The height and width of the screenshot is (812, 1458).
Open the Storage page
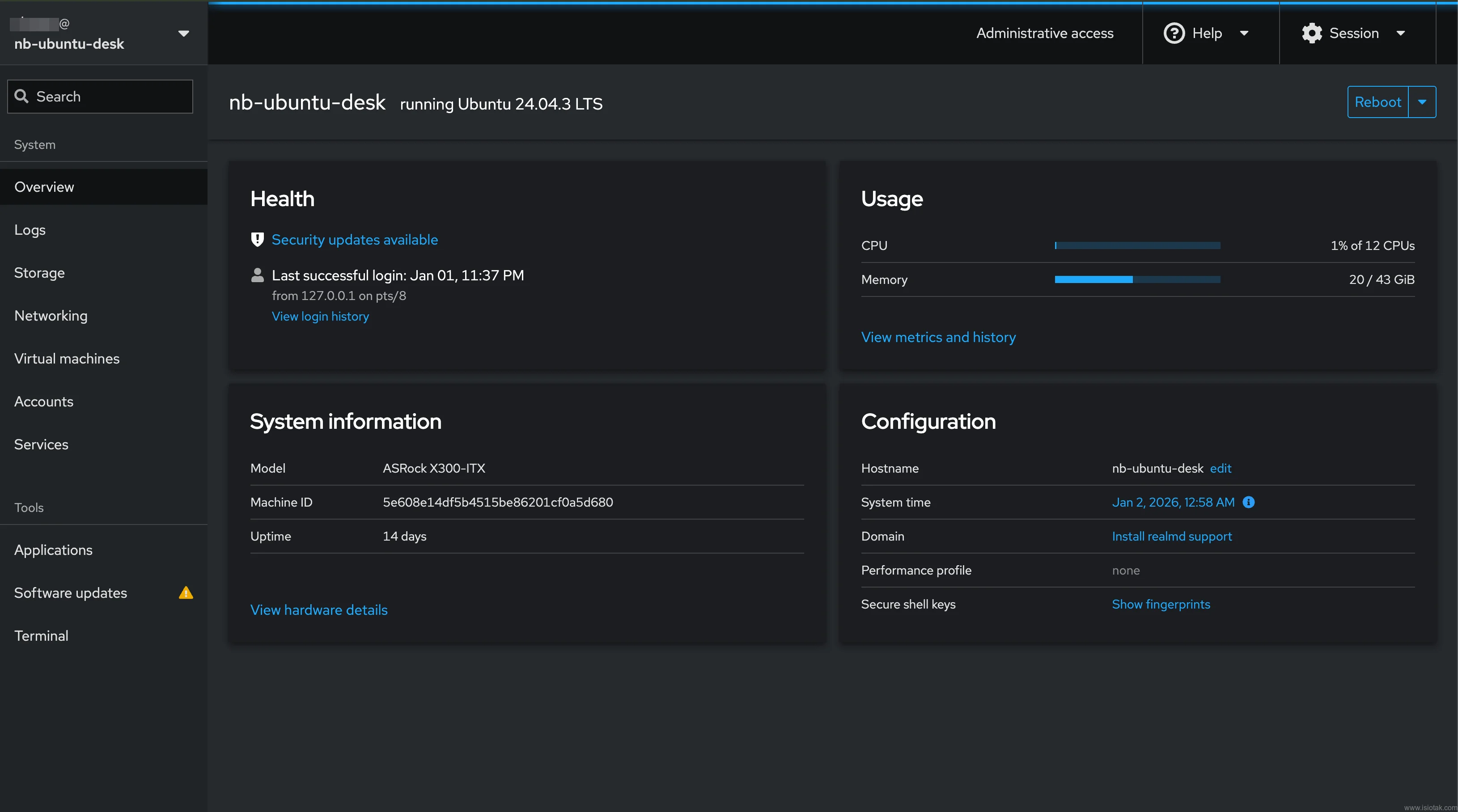click(104, 273)
